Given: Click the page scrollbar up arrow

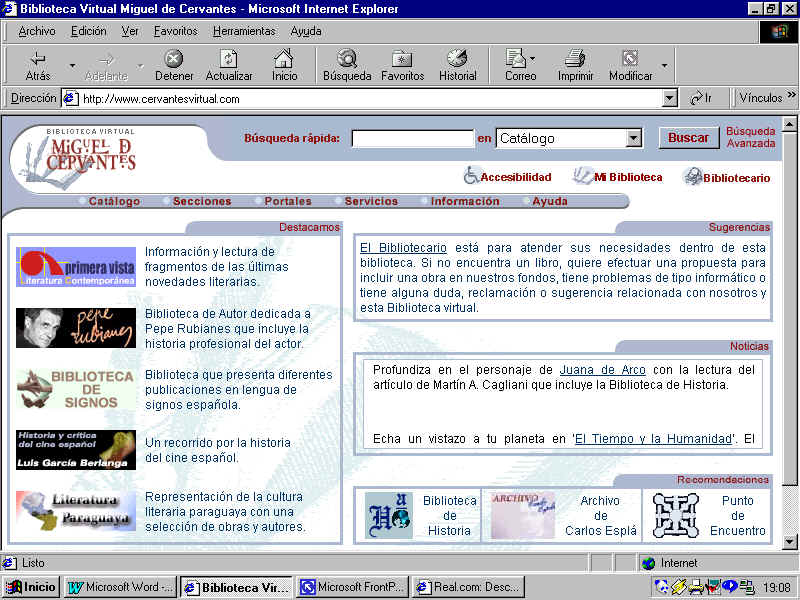Looking at the screenshot, I should click(x=790, y=123).
